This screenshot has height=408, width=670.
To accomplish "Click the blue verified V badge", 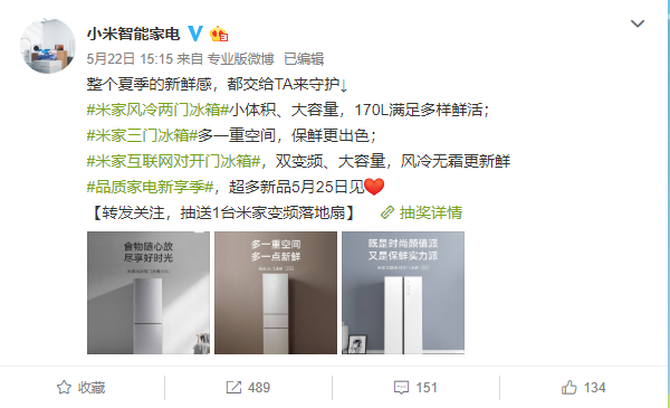I will (x=195, y=33).
